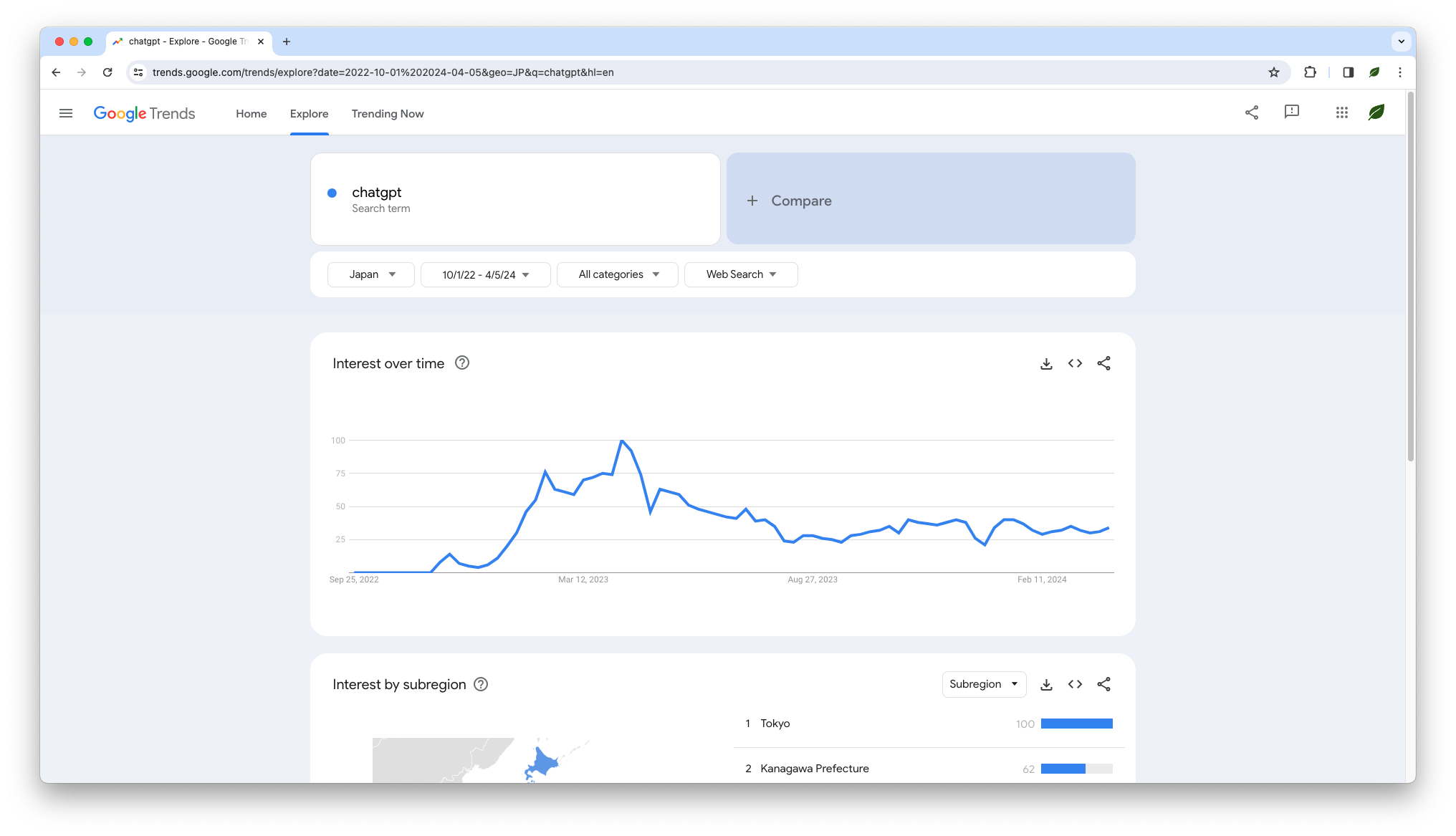Open a new browser tab

[287, 42]
